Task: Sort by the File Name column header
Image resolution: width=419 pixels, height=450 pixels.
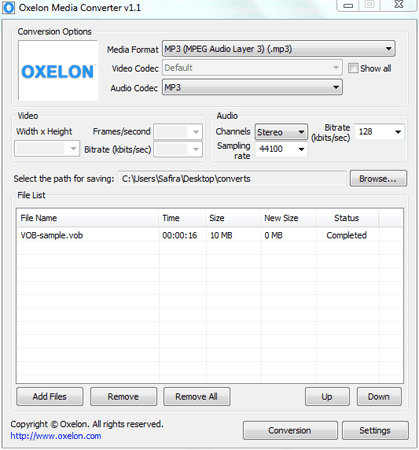Action: tap(88, 218)
